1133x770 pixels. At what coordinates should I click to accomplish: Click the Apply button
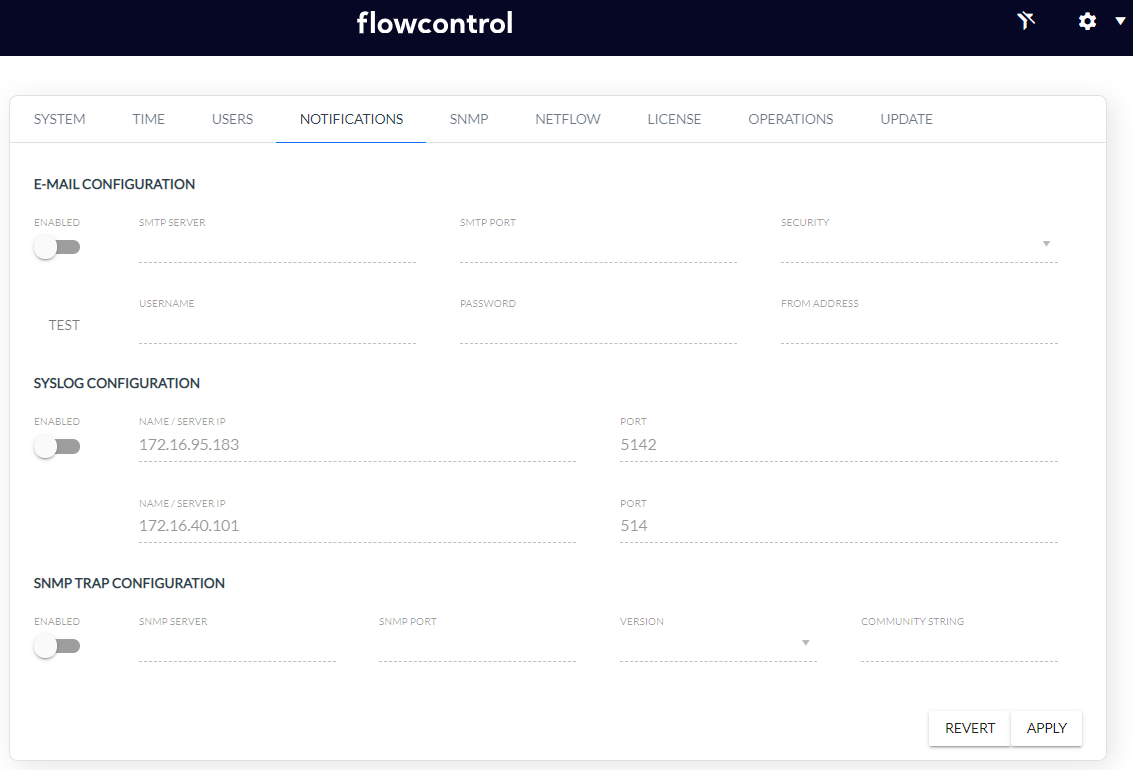pos(1046,728)
